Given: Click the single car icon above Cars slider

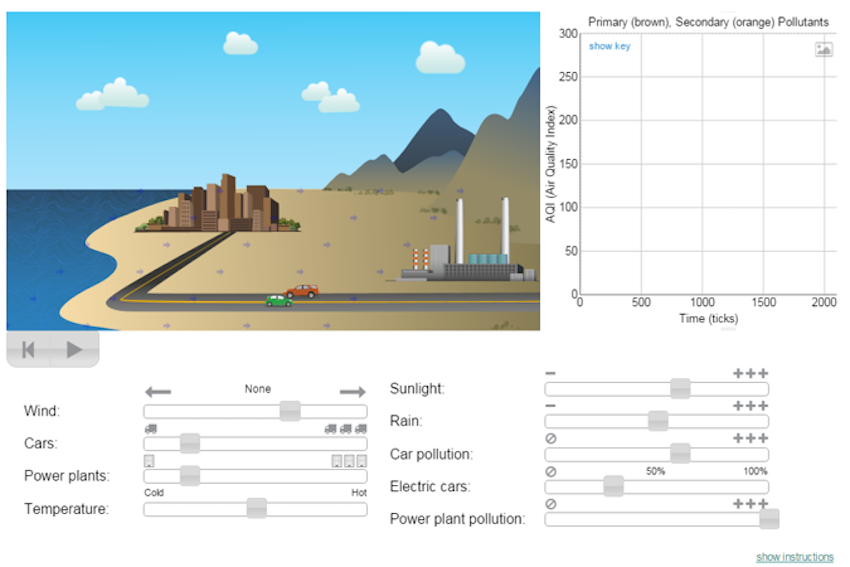Looking at the screenshot, I should (150, 428).
